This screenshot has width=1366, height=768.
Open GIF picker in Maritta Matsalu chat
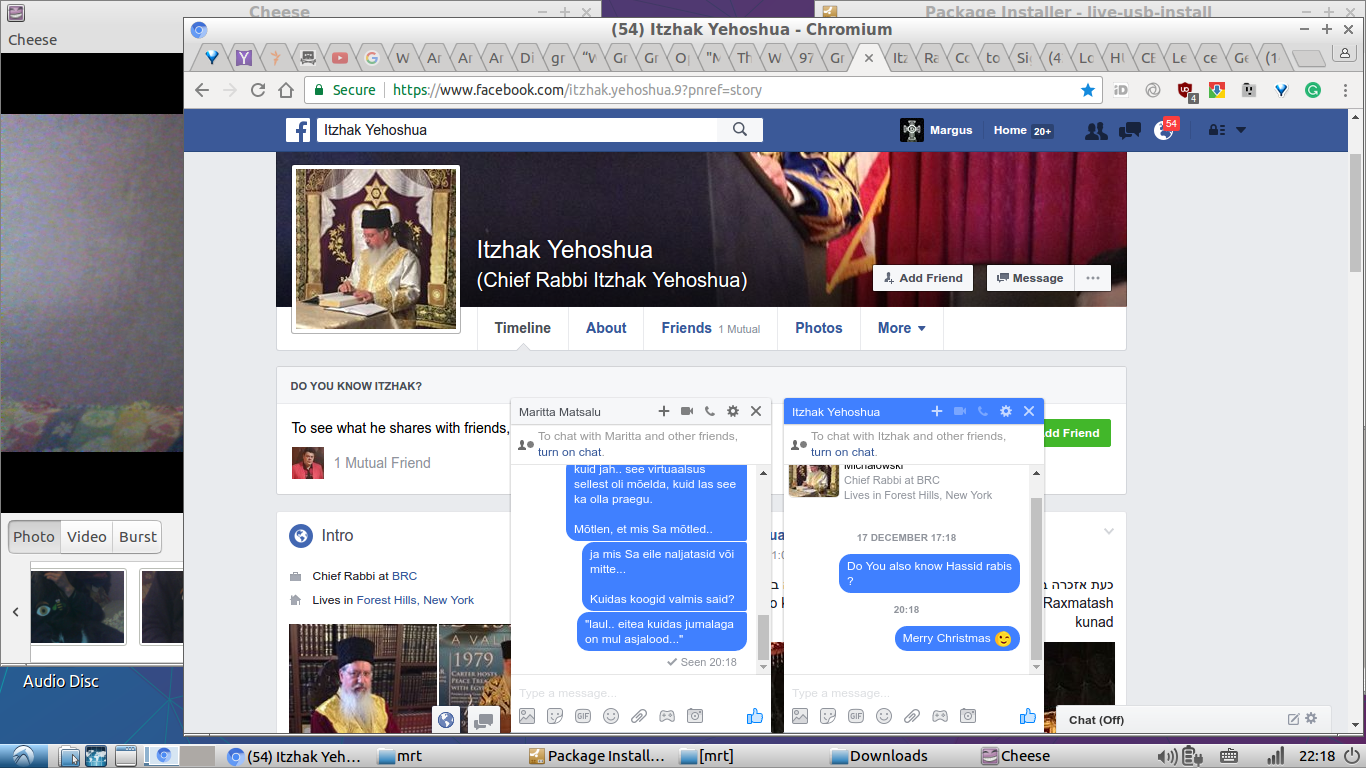(583, 716)
